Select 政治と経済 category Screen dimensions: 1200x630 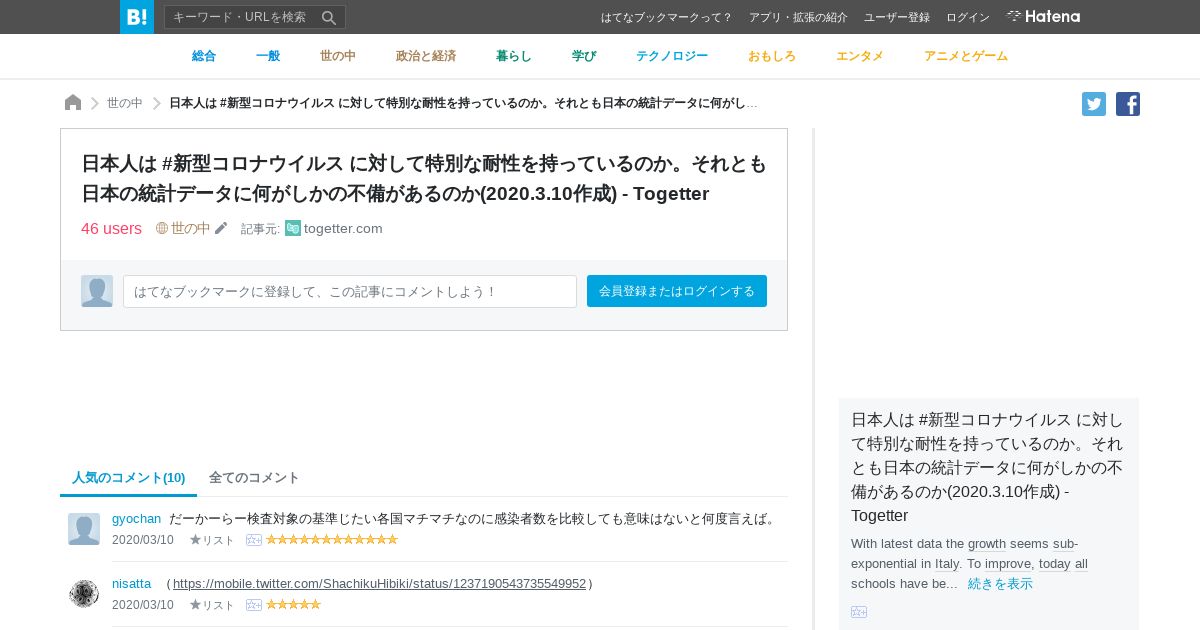(426, 56)
